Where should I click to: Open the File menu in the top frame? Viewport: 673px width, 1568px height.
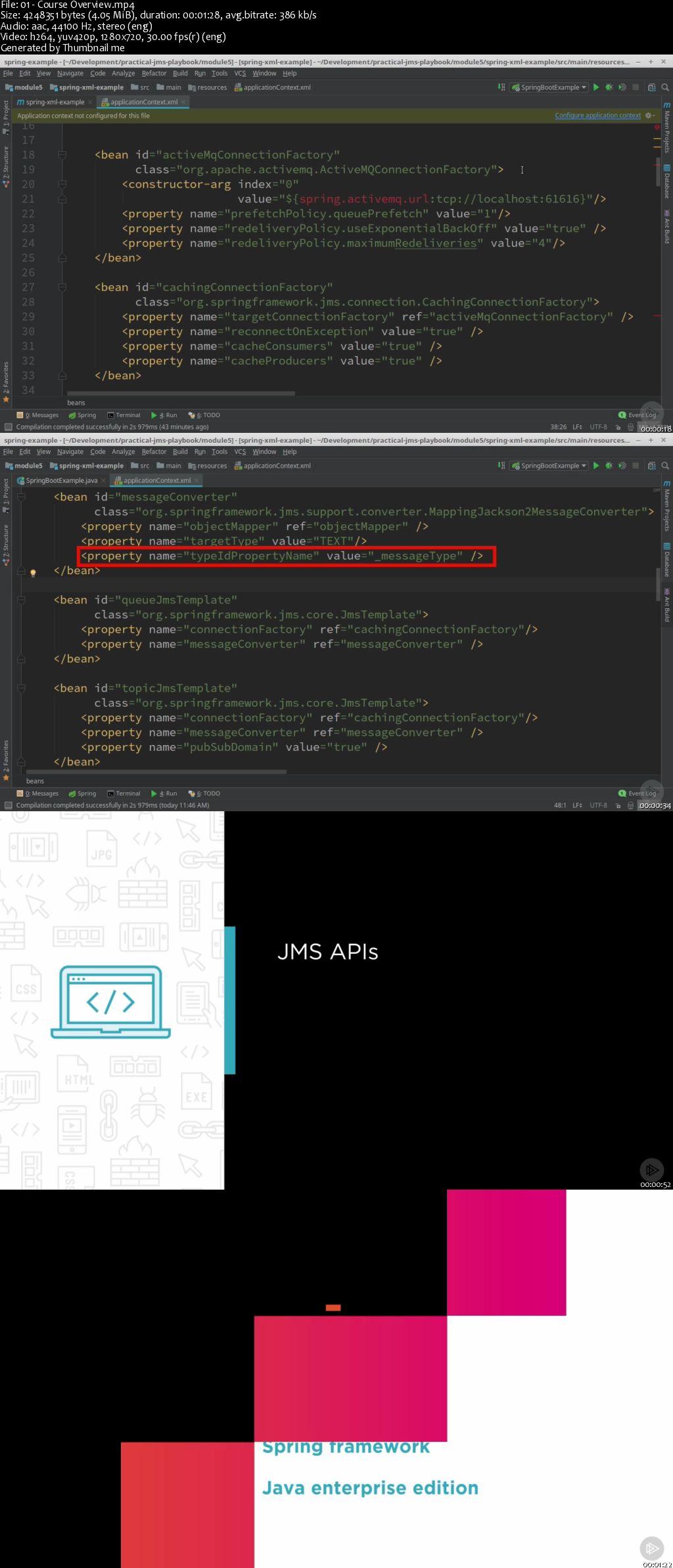(8, 74)
